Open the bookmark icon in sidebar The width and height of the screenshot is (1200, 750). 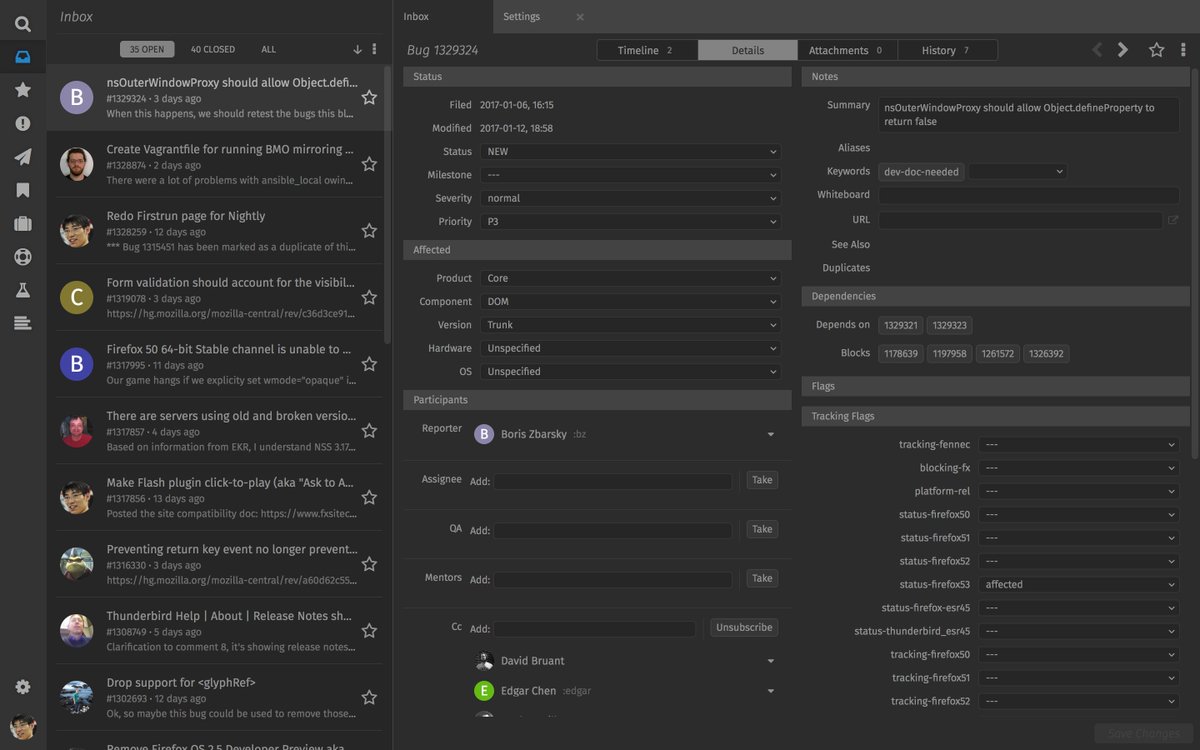pos(23,190)
